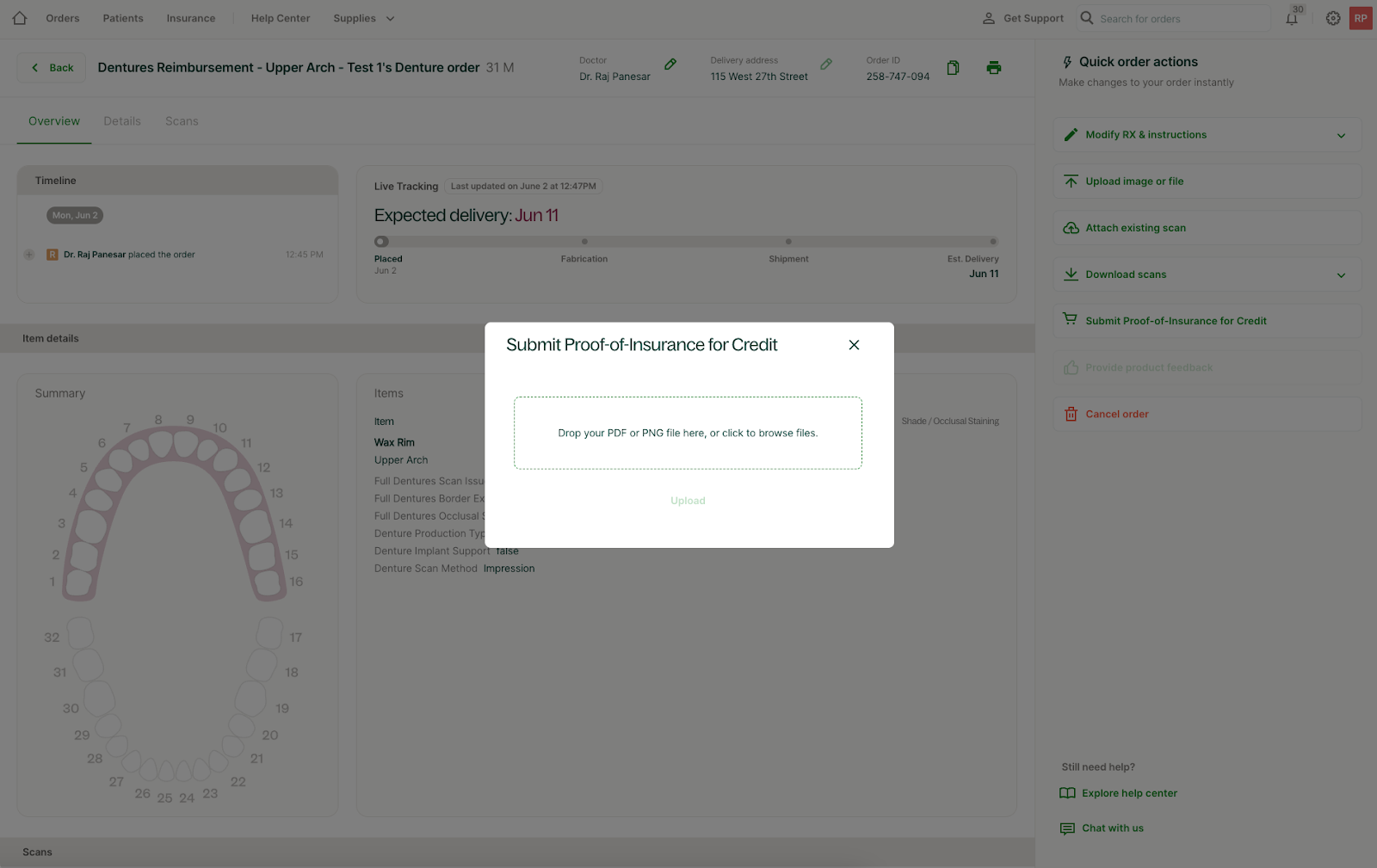
Task: Click the file drop zone to browse files
Action: pos(688,433)
